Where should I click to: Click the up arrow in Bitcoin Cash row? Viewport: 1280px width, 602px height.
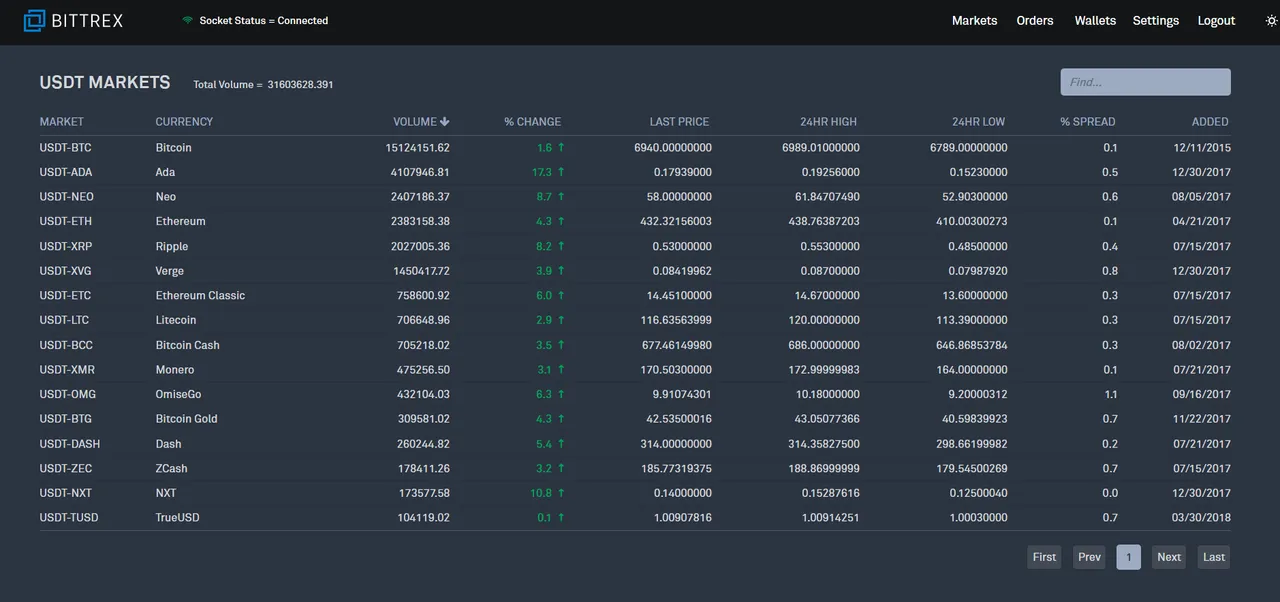point(561,345)
